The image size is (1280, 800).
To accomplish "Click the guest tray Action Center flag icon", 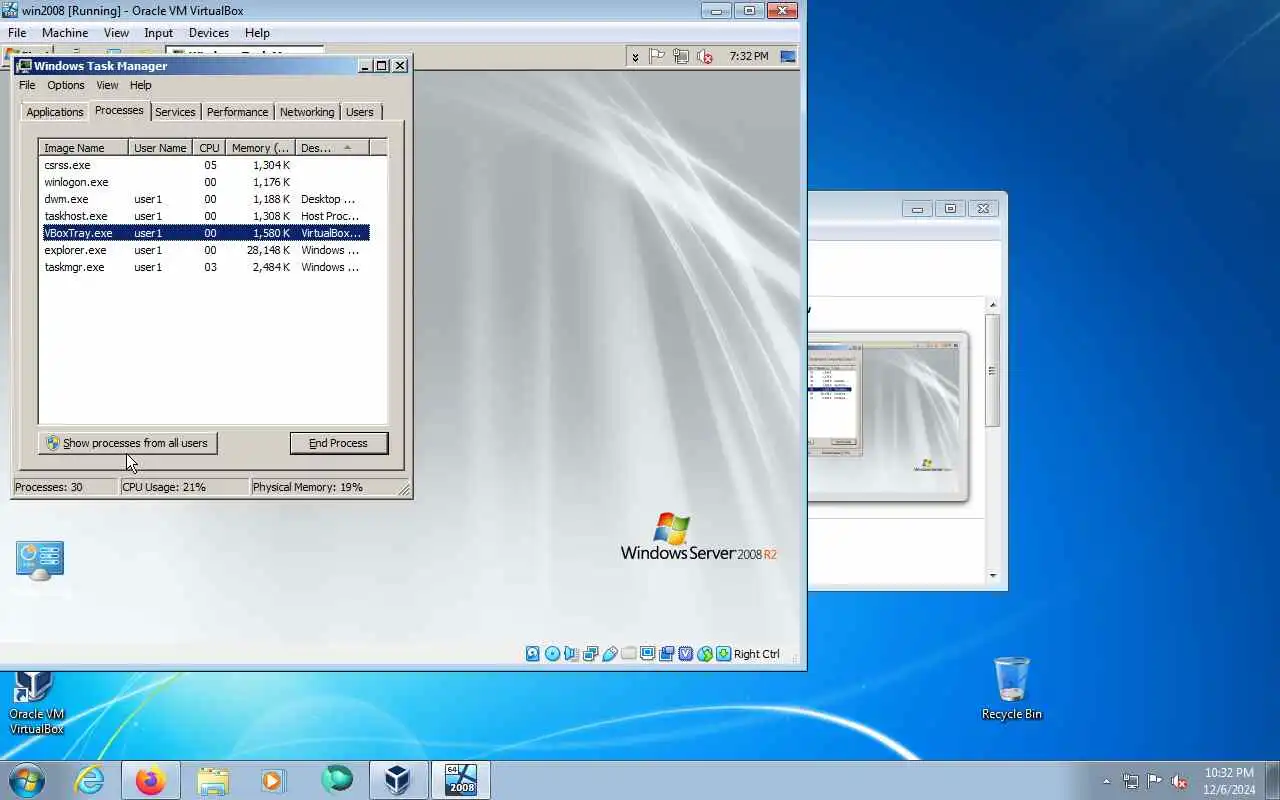I will click(x=657, y=57).
